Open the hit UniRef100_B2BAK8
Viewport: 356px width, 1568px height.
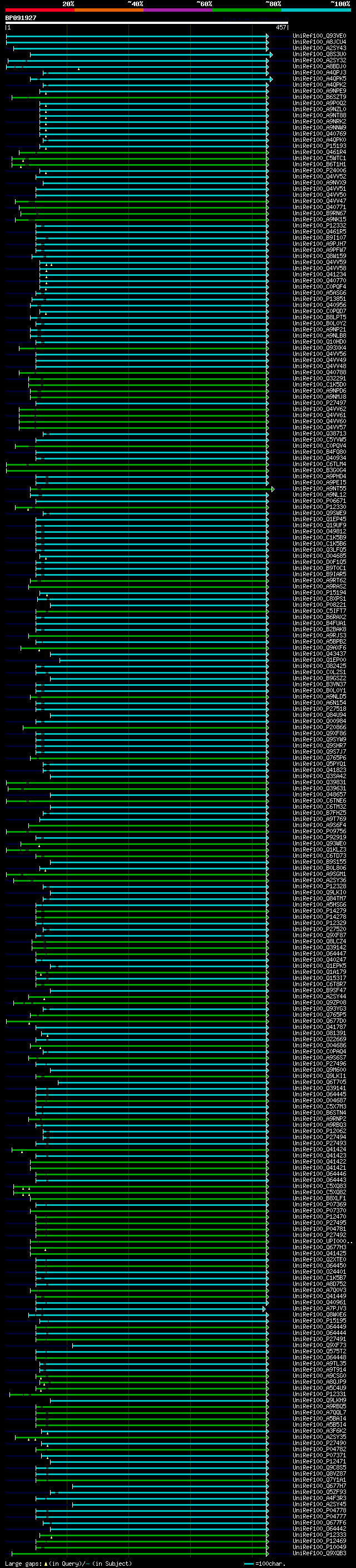pyautogui.click(x=319, y=630)
